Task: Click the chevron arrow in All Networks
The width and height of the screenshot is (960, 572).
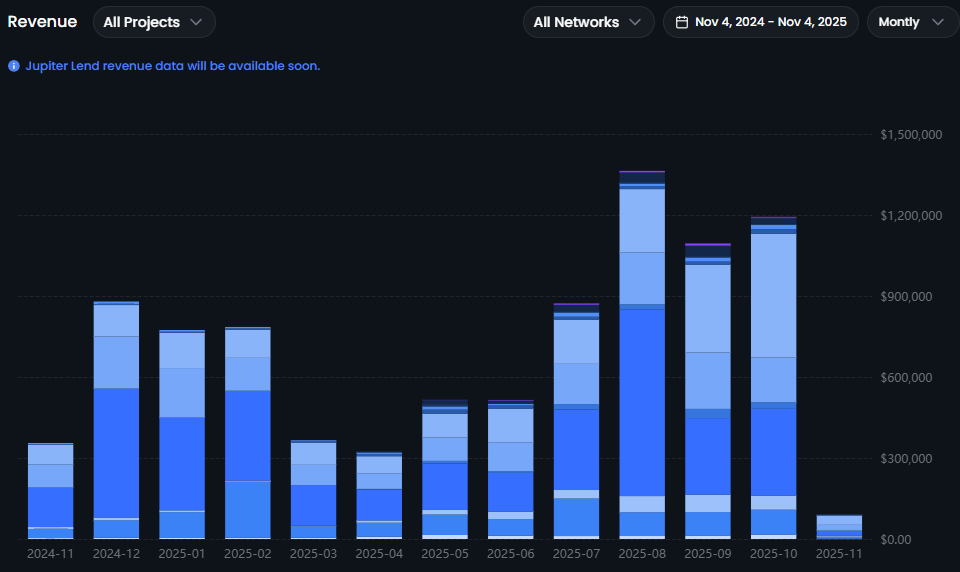Action: click(x=635, y=22)
